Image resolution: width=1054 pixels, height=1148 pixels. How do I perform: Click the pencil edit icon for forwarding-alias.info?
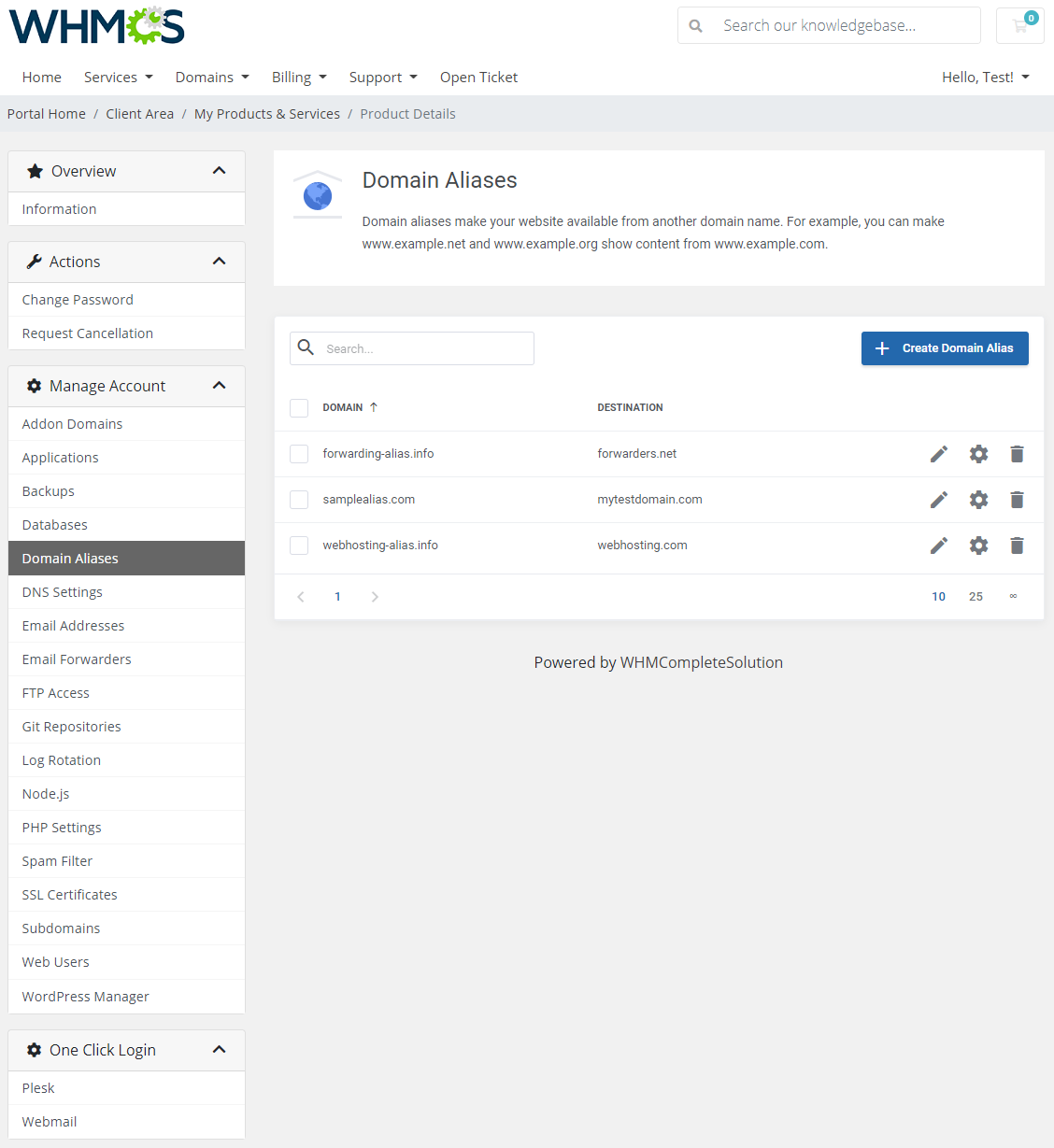(939, 454)
